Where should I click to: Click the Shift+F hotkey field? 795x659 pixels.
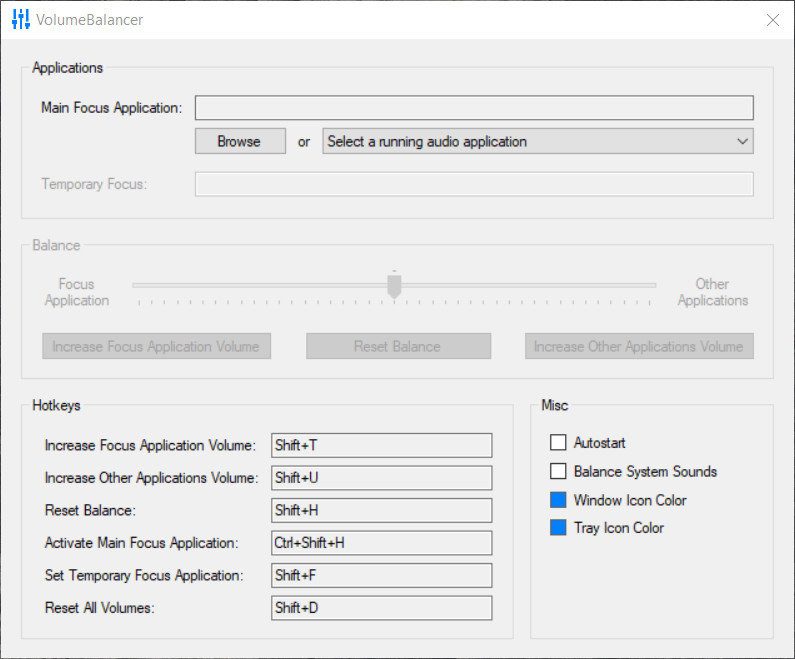(382, 575)
